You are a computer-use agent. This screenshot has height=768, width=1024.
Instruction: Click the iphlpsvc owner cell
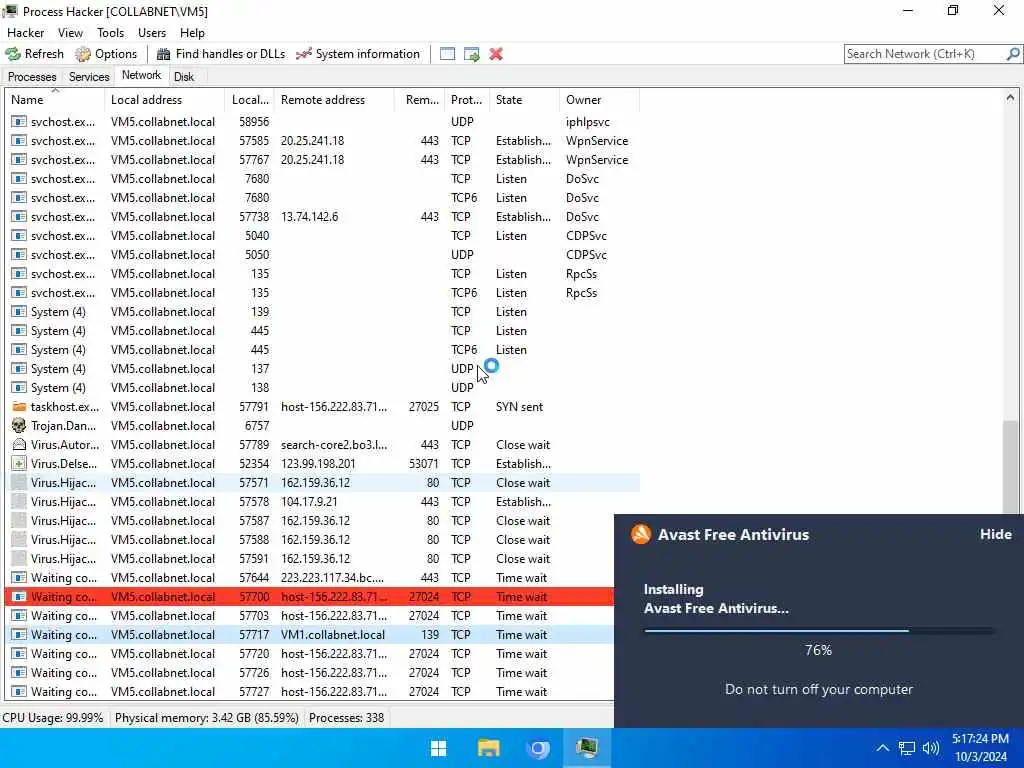tap(588, 122)
